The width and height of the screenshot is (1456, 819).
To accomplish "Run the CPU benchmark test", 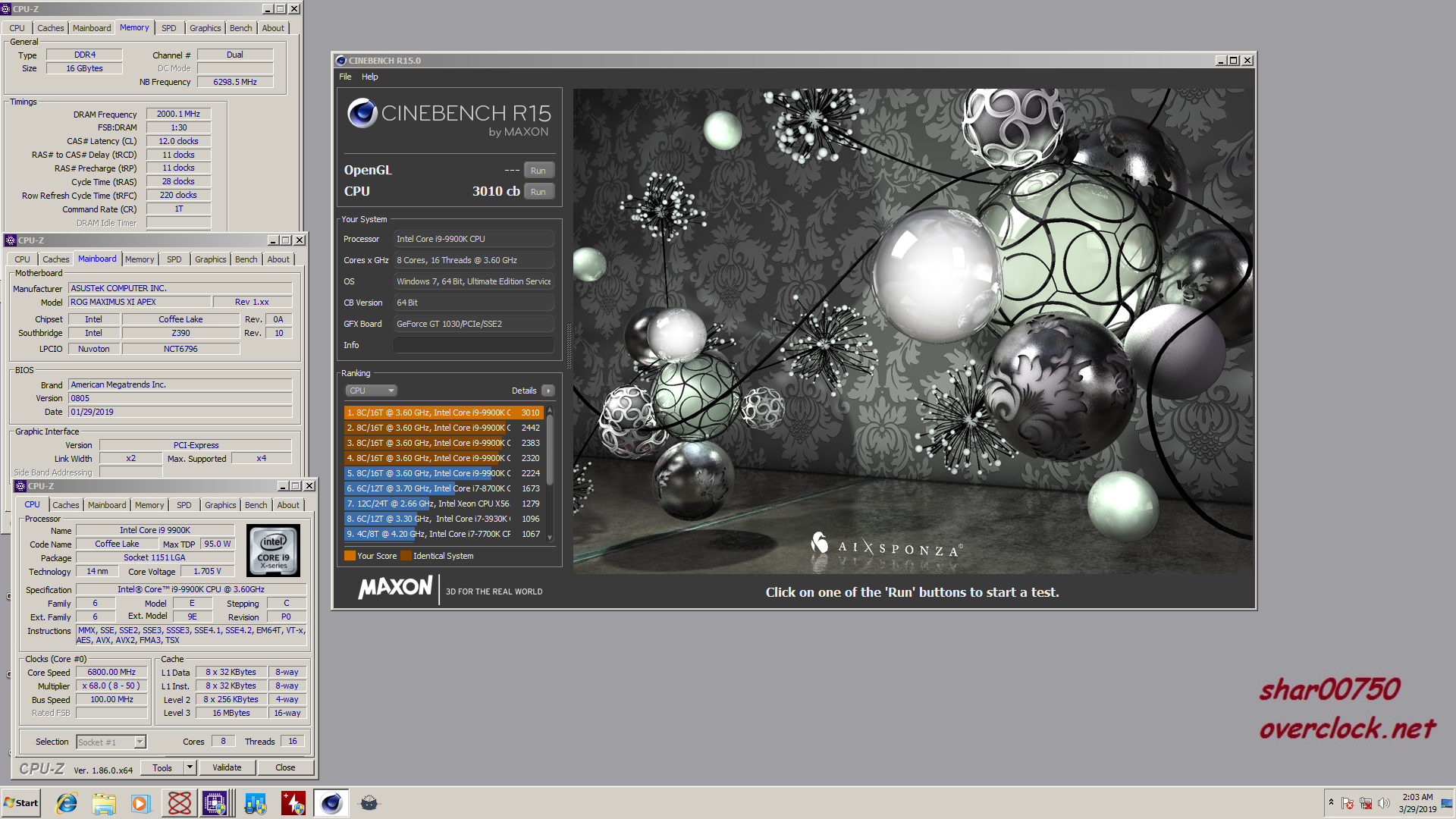I will (x=538, y=192).
